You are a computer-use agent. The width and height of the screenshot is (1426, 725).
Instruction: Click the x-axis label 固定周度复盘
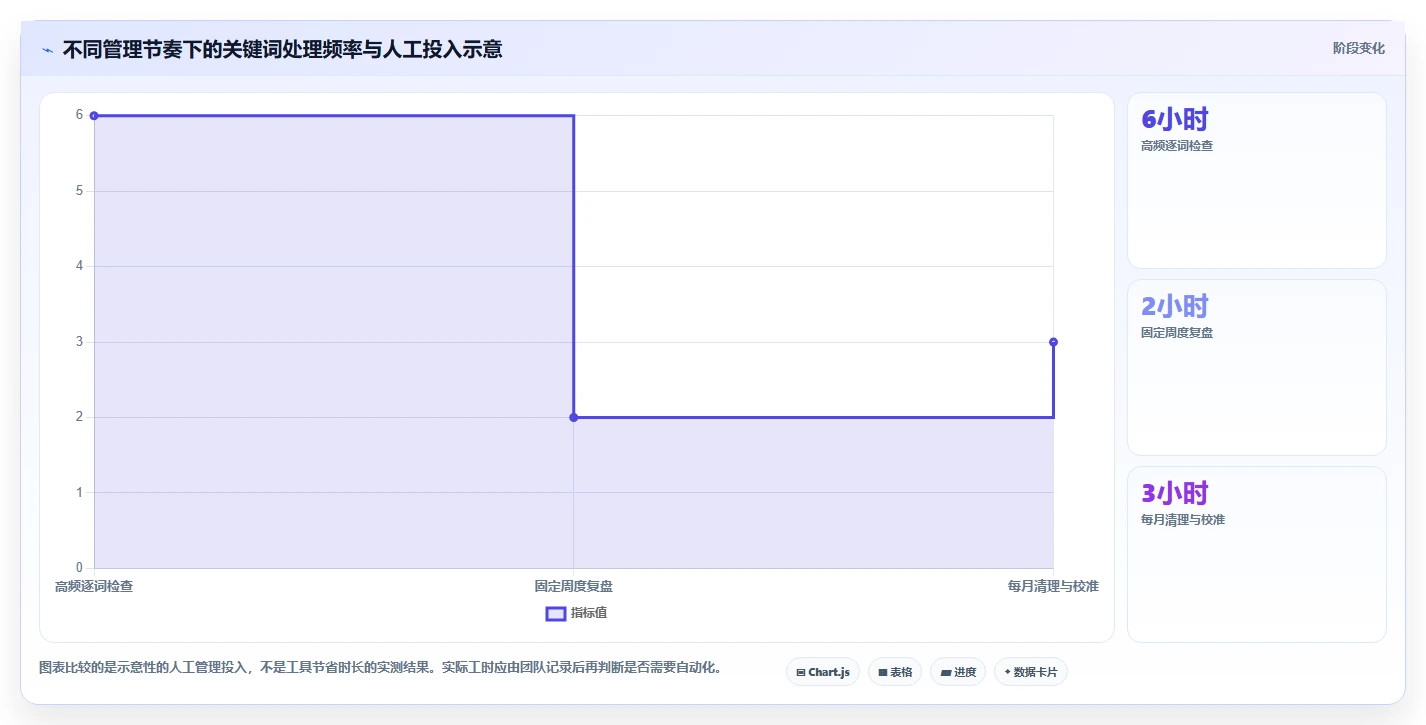click(574, 586)
